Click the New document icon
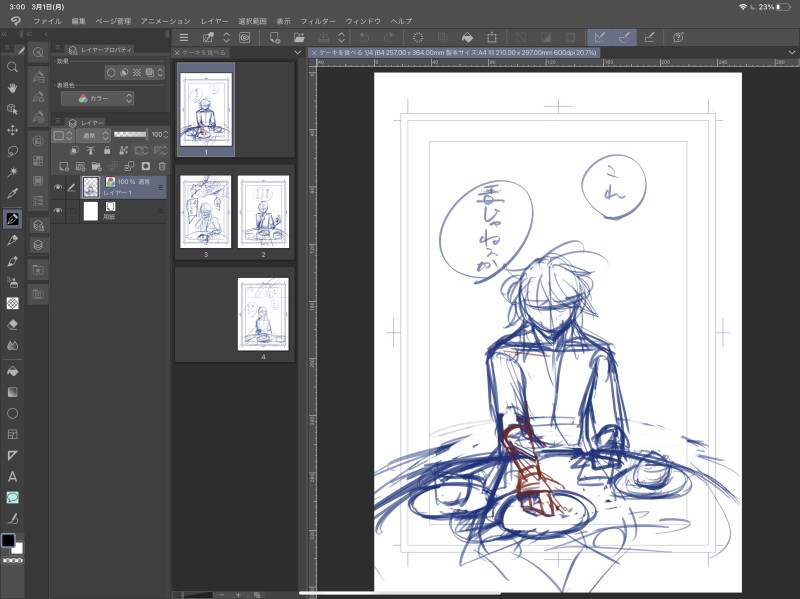This screenshot has height=599, width=800. pos(275,37)
